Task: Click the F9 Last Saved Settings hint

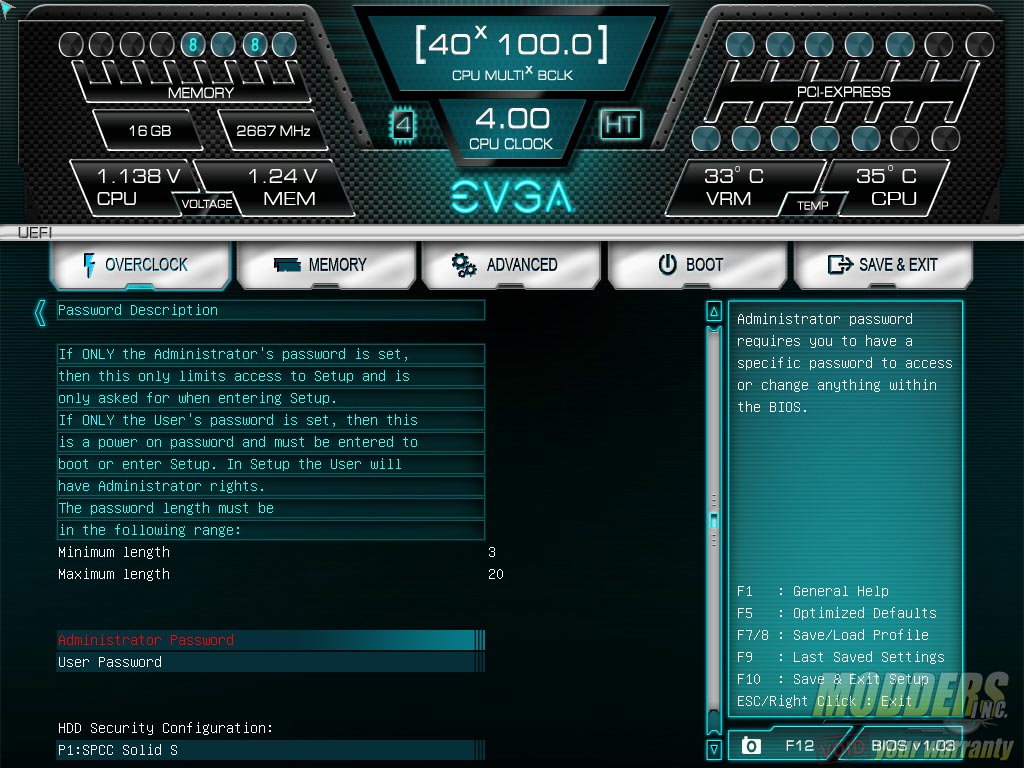Action: (840, 657)
